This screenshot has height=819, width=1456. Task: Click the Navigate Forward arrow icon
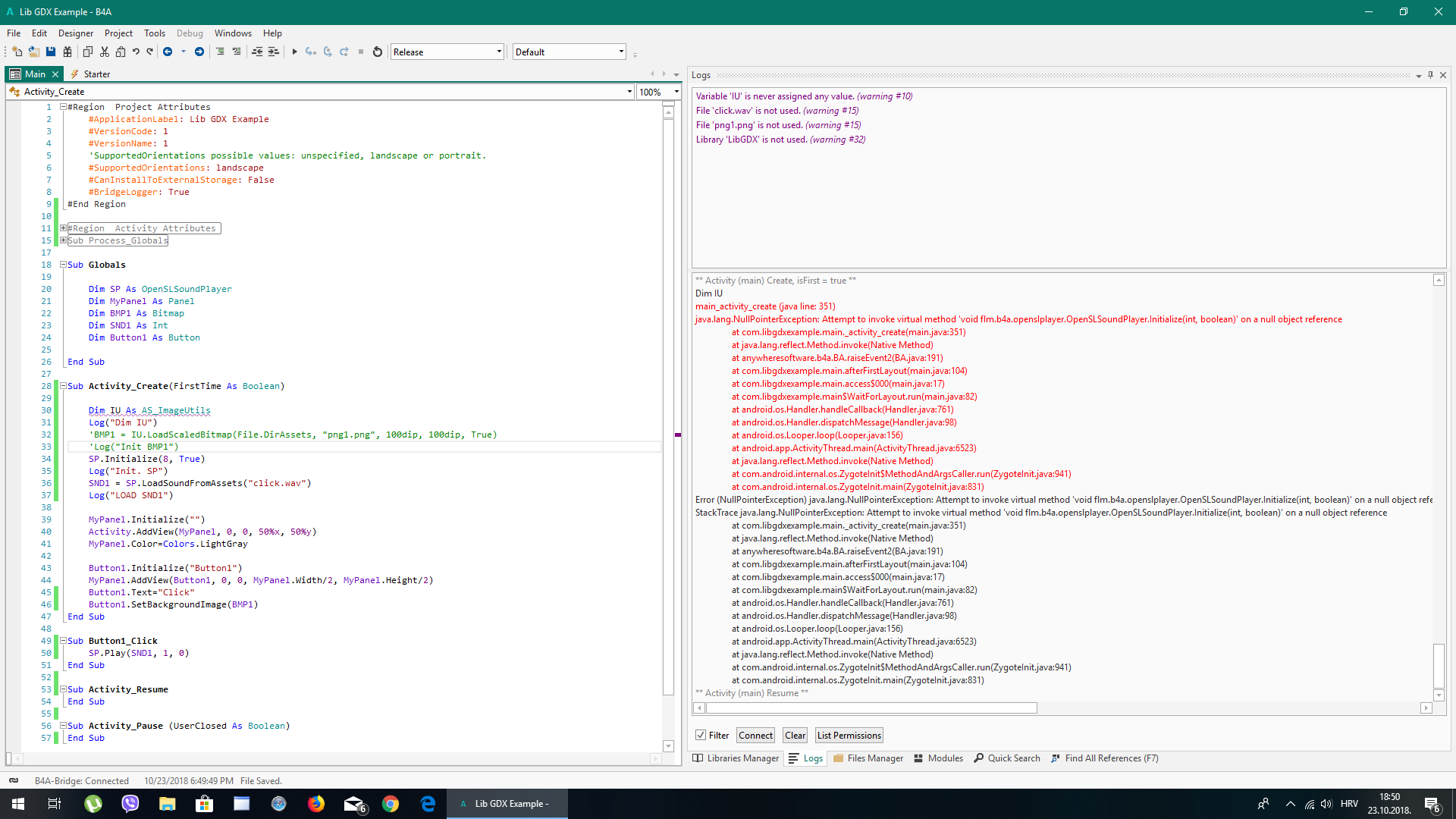199,52
